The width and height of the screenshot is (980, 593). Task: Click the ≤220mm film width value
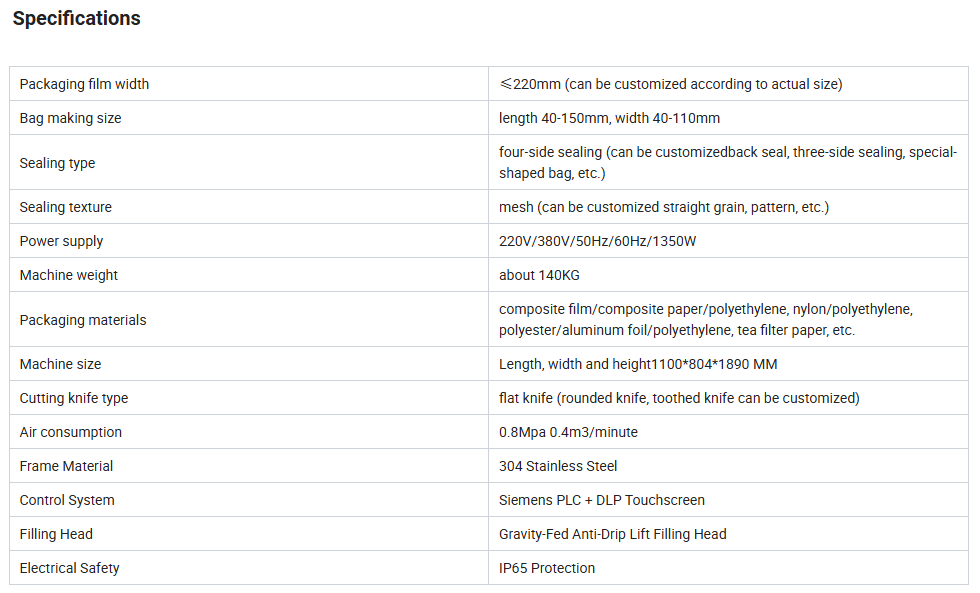[670, 84]
